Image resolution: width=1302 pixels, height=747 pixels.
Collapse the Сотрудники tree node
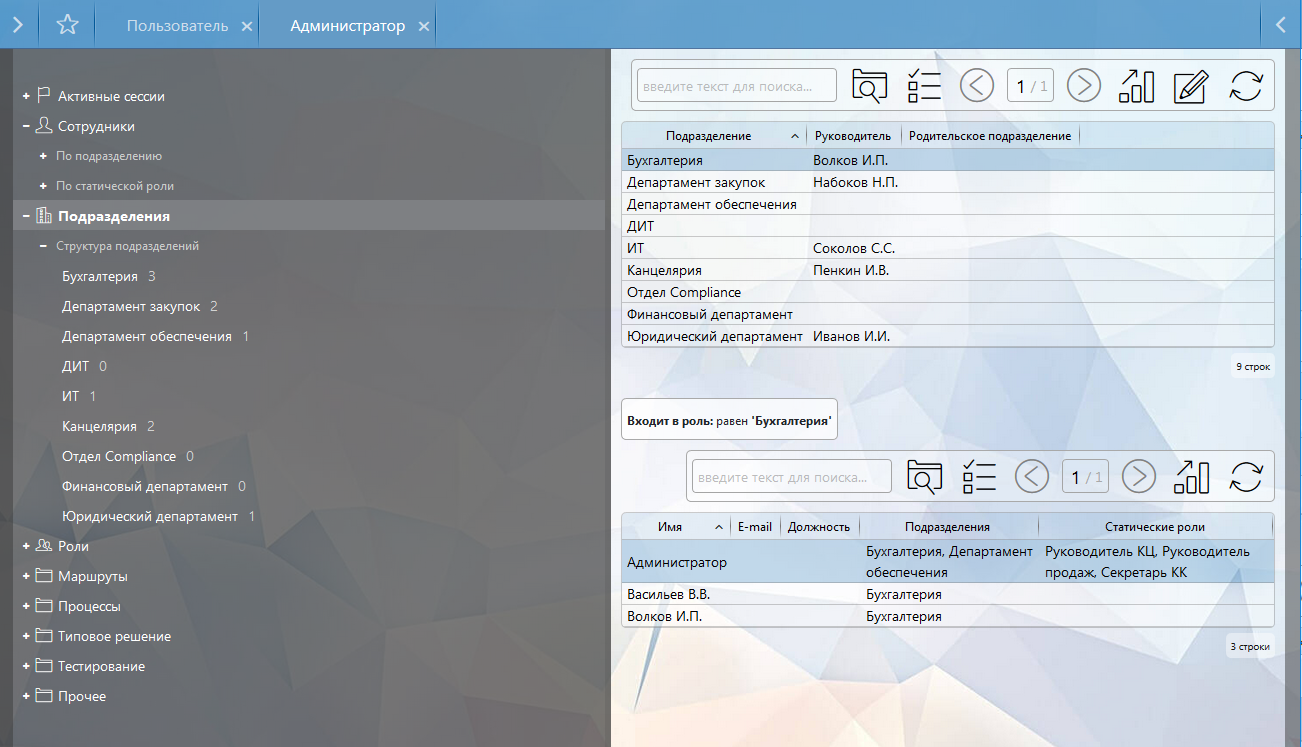[26, 126]
